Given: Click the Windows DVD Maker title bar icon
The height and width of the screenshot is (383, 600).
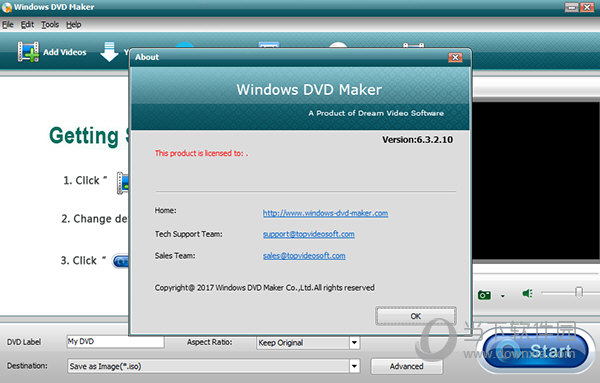Looking at the screenshot, I should pyautogui.click(x=7, y=7).
